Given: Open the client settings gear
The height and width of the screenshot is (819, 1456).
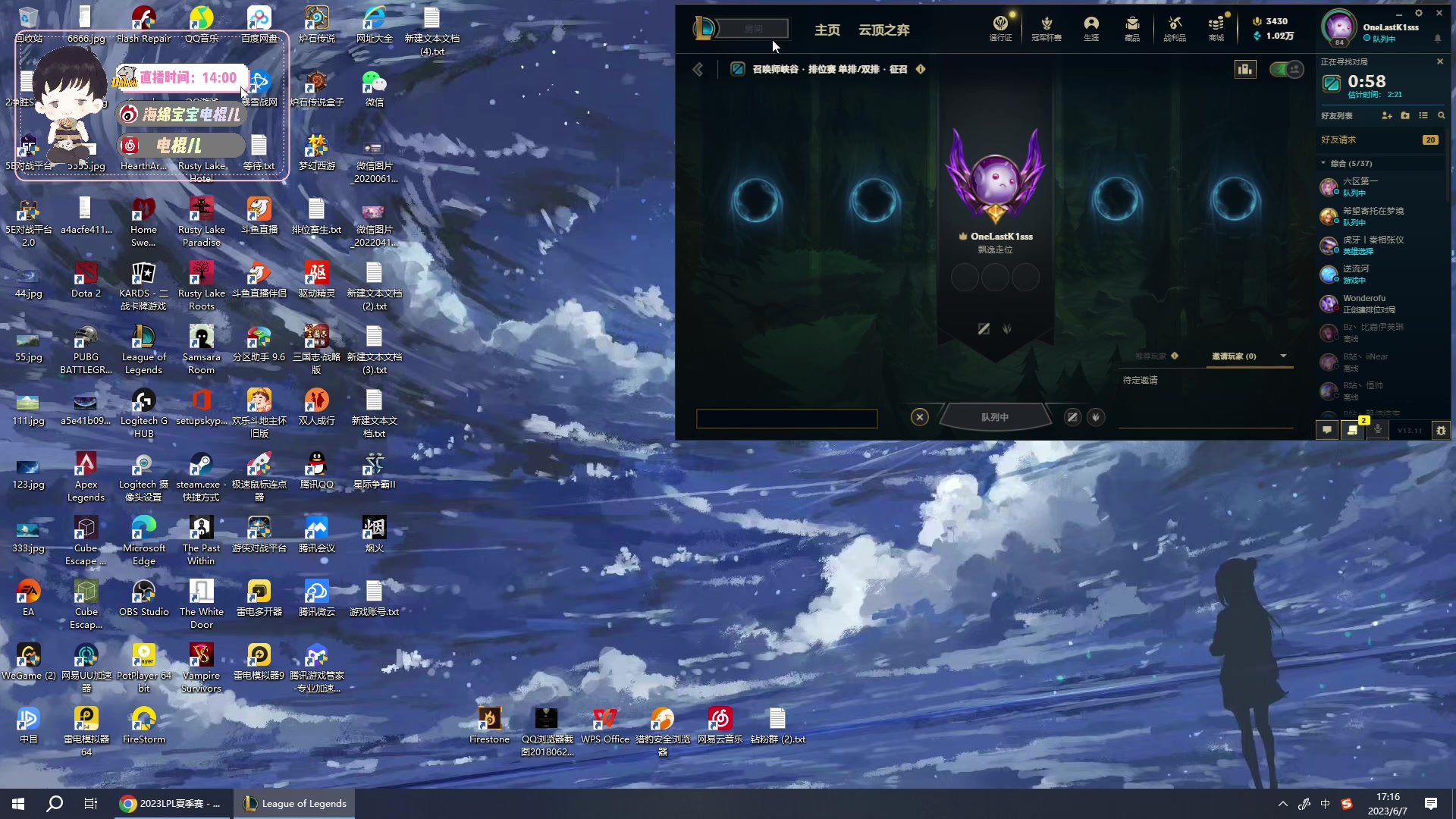Looking at the screenshot, I should point(1419,13).
